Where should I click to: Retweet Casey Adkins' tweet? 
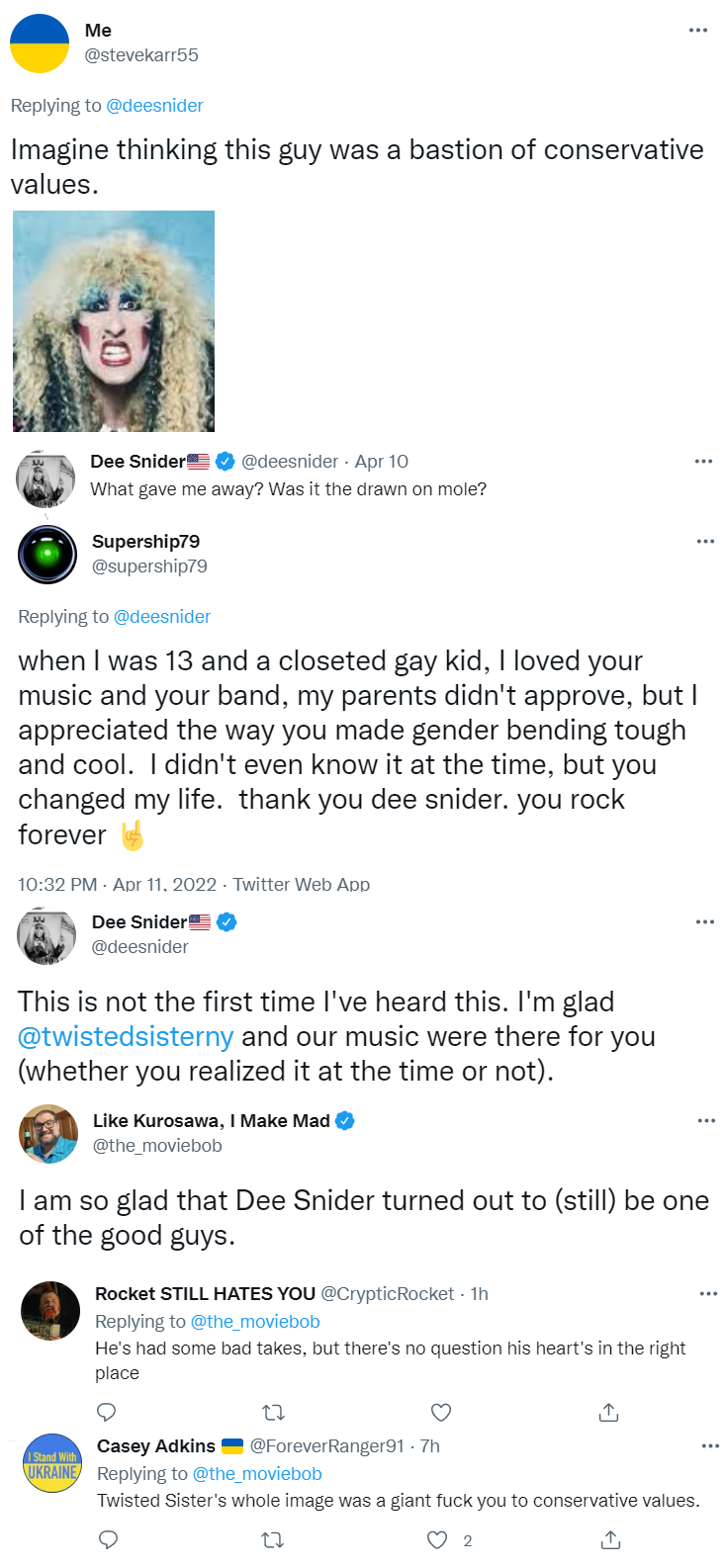[273, 1539]
